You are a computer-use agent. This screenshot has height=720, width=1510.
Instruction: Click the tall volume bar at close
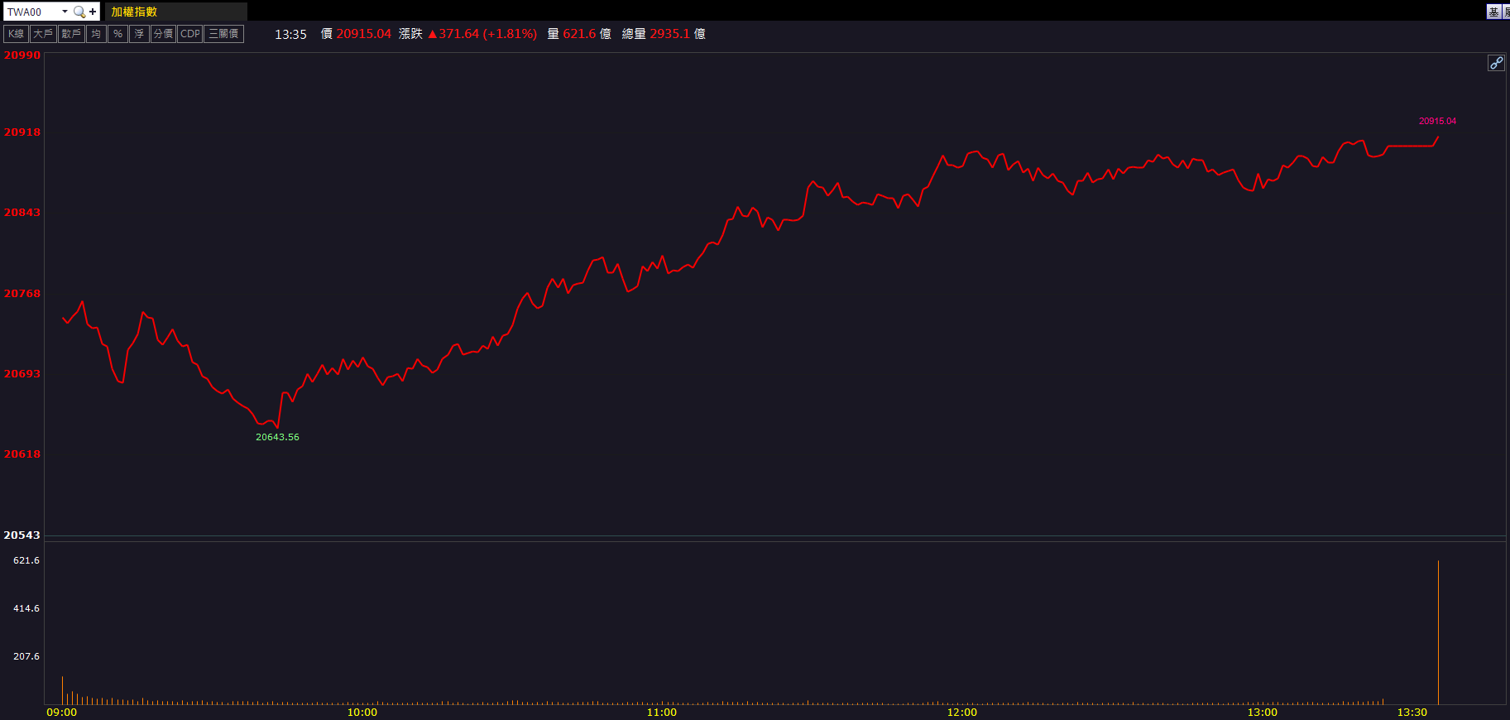(x=1438, y=633)
